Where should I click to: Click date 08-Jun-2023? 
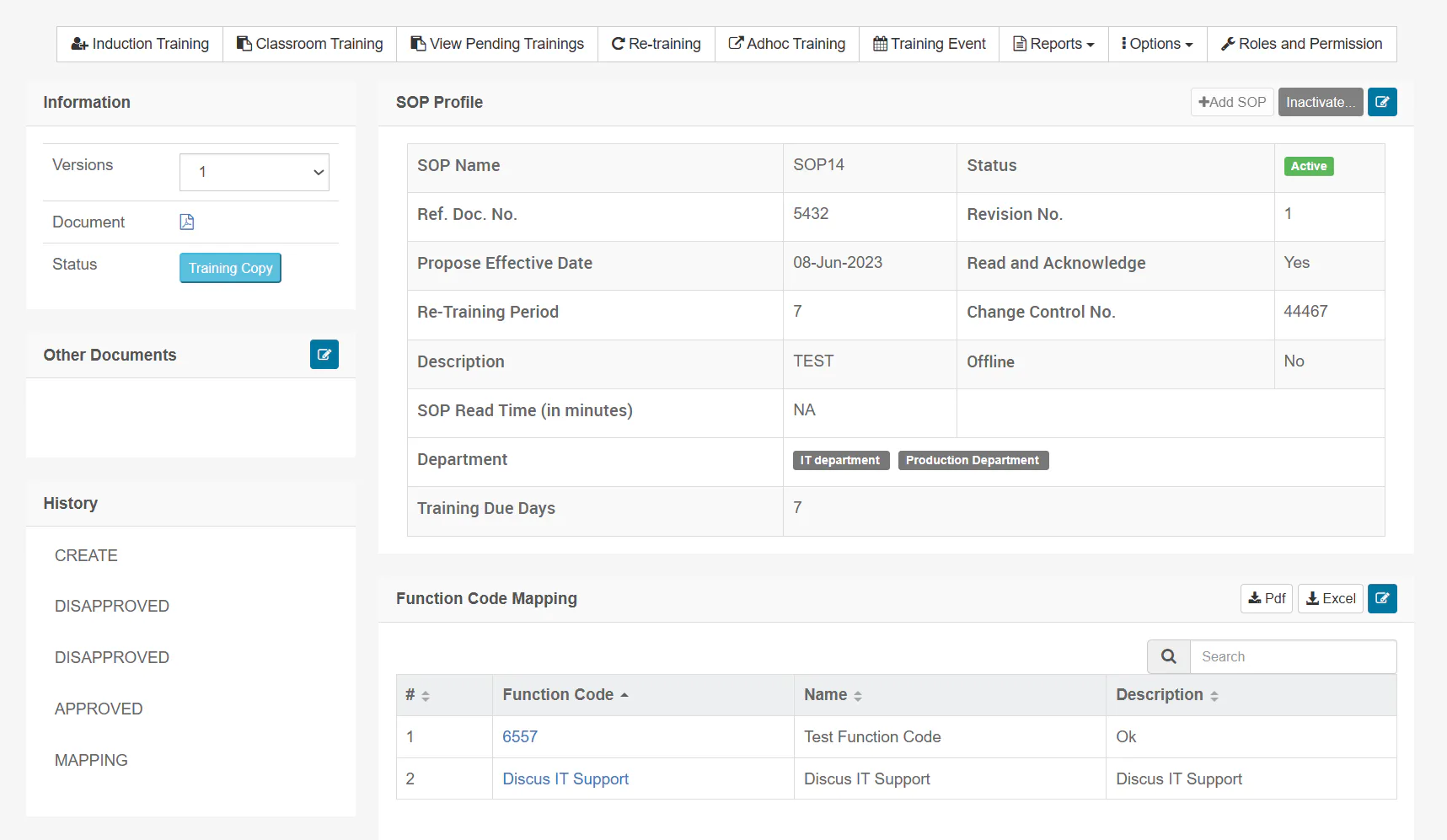838,262
